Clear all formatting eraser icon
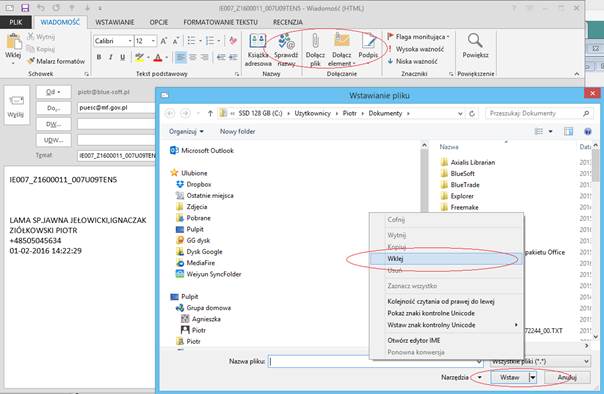 coord(233,41)
